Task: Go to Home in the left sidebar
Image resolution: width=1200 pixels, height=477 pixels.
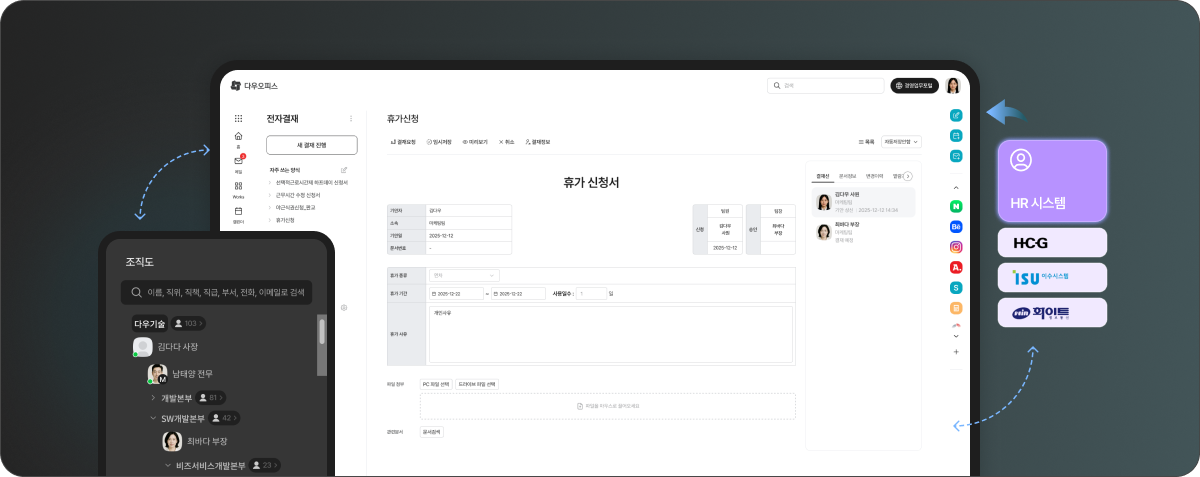Action: 238,138
